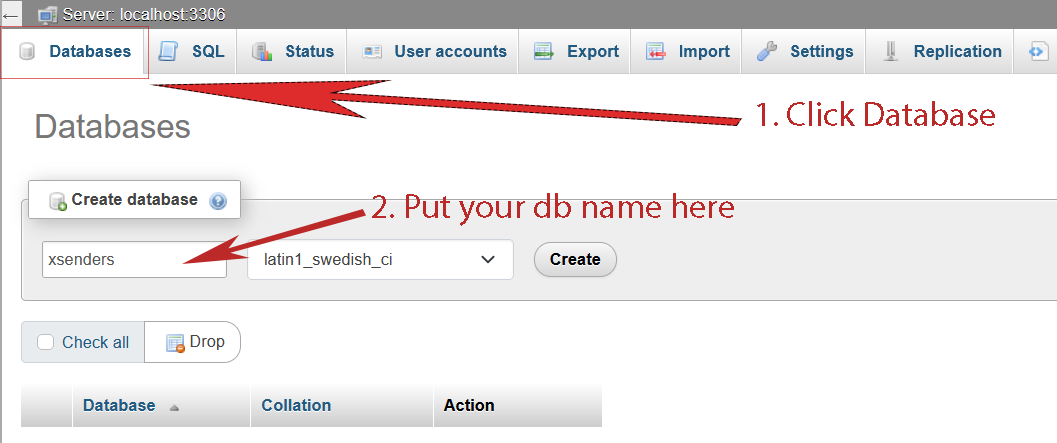Toggle the Check all checkbox
The image size is (1057, 443).
45,342
